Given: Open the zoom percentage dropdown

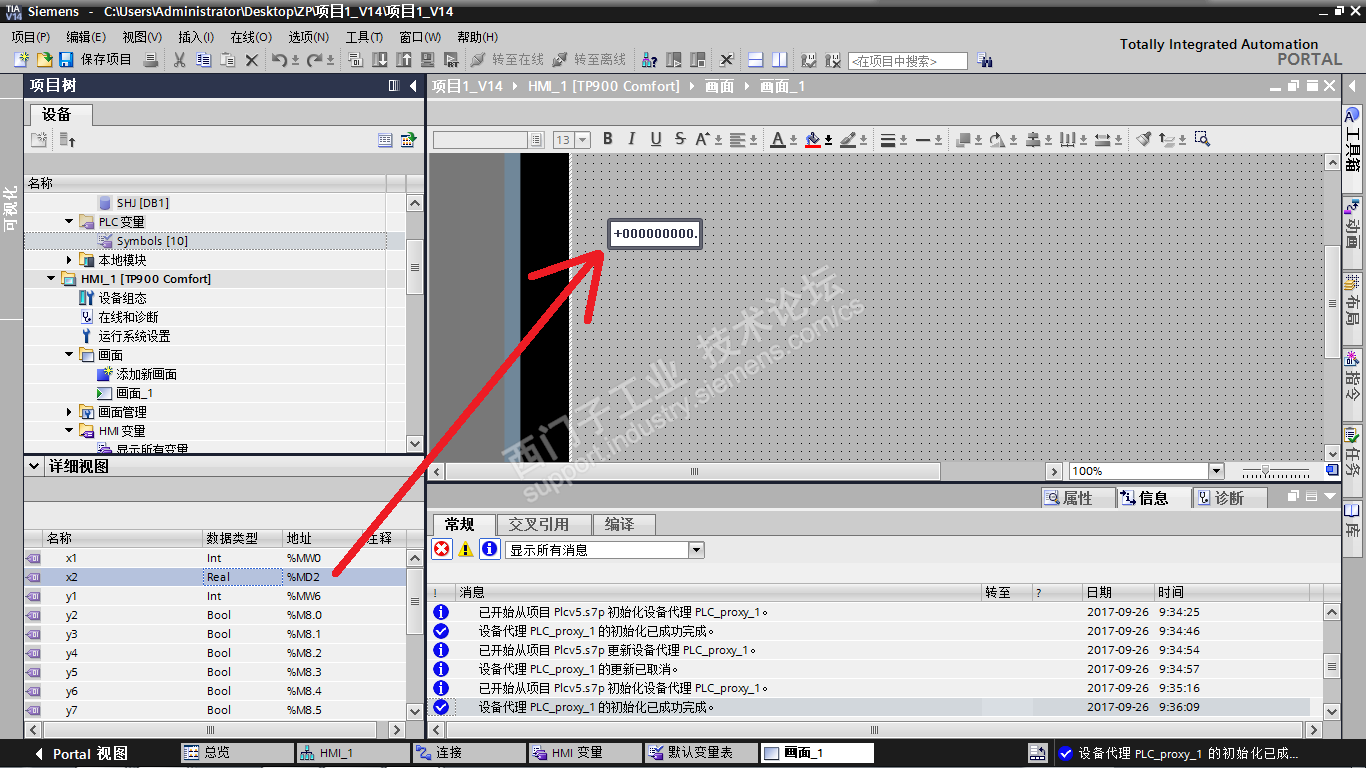Looking at the screenshot, I should pos(1216,471).
